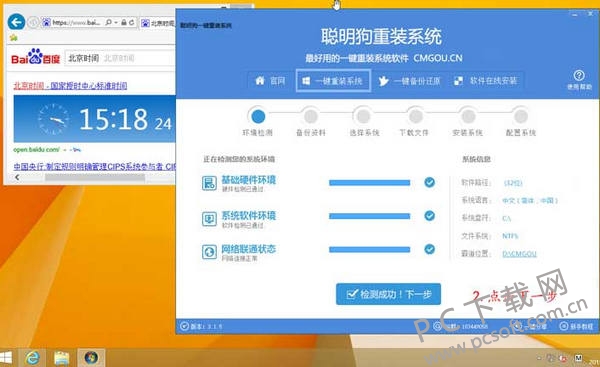Click the 网络联通状态 progress bar
Screen dimensions: 600x367
370,250
